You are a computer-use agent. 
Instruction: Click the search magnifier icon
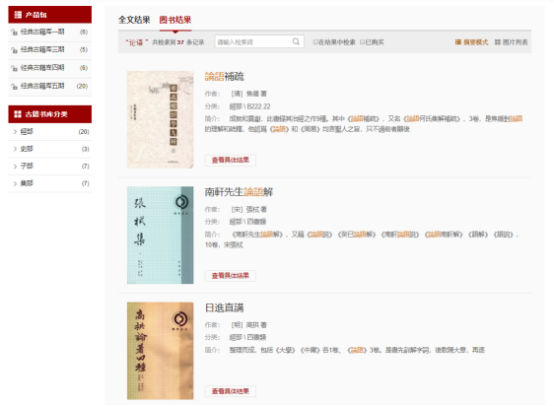(x=296, y=42)
